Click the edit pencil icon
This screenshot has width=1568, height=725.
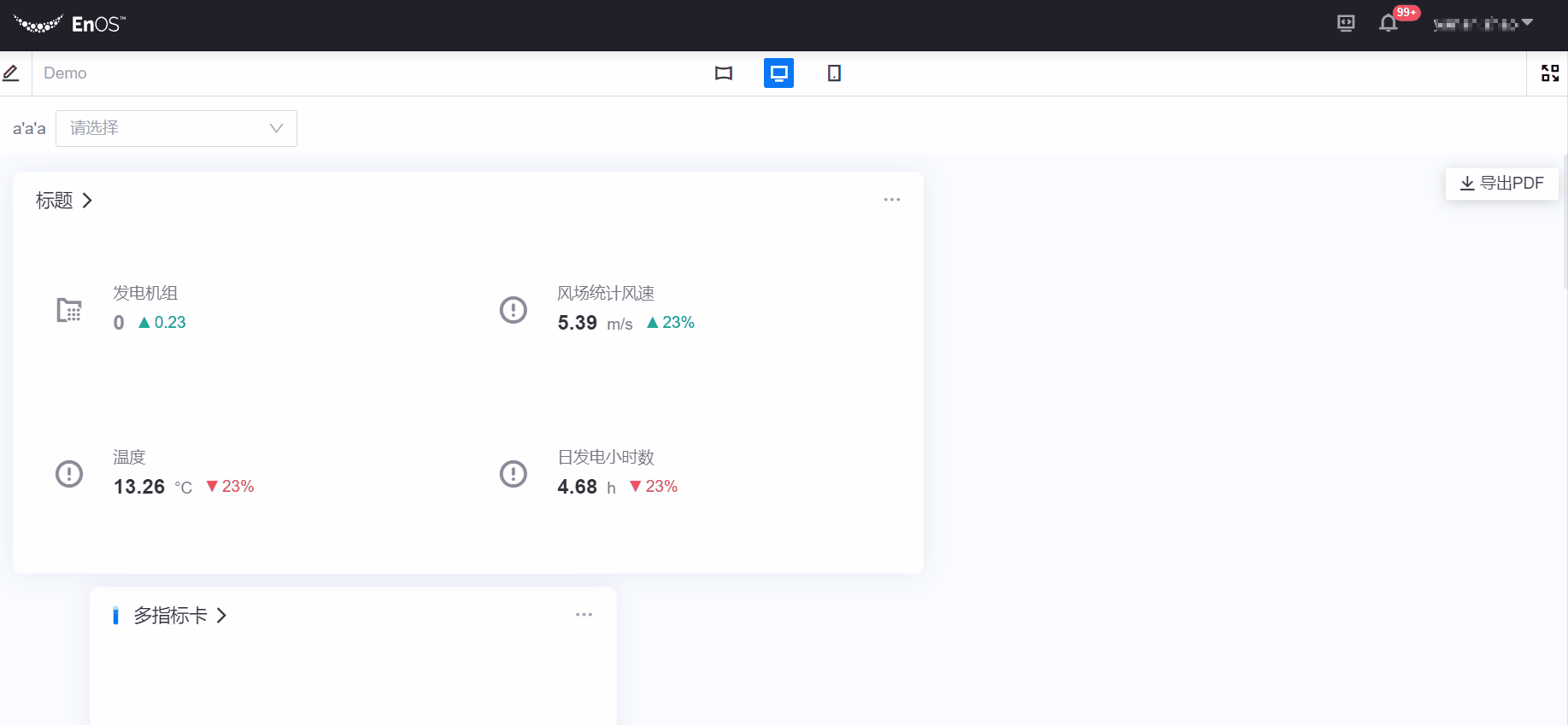click(x=11, y=73)
